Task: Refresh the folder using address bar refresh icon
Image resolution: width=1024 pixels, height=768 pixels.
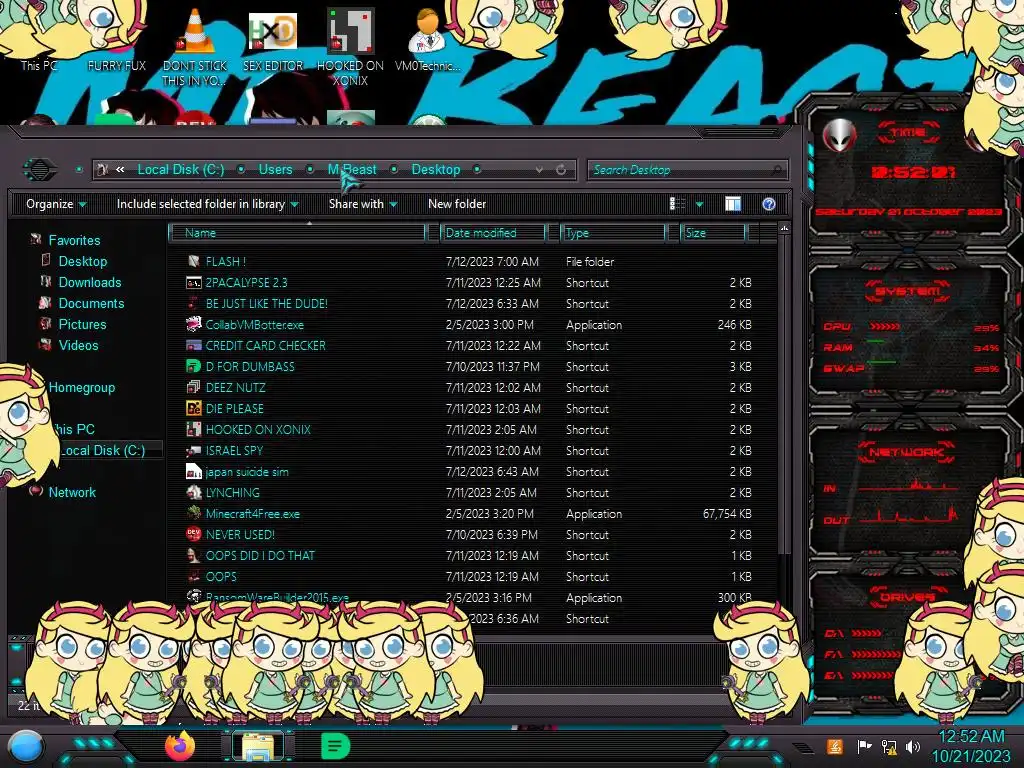Action: [561, 170]
